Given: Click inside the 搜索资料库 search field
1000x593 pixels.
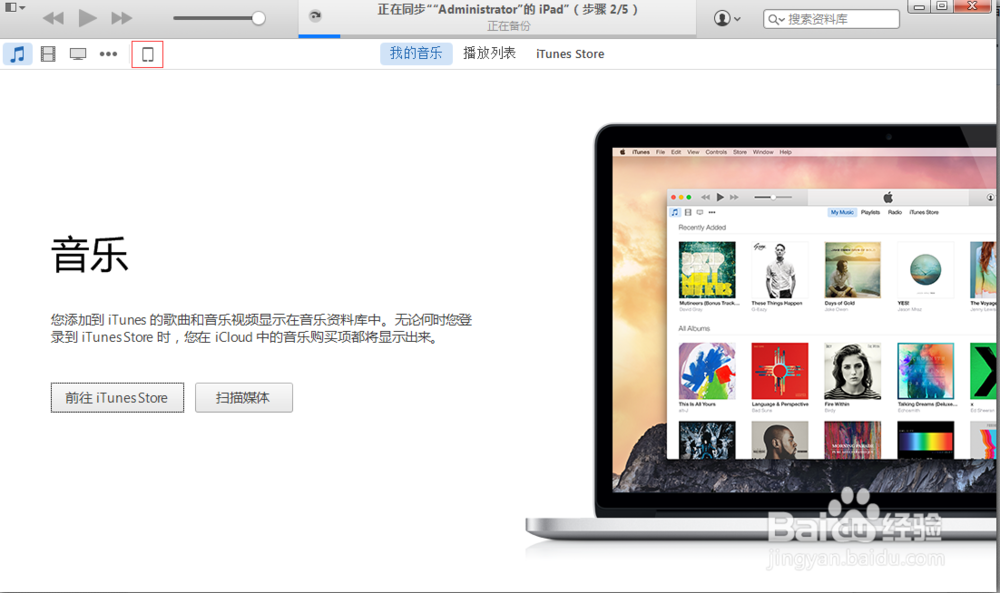Looking at the screenshot, I should 840,18.
